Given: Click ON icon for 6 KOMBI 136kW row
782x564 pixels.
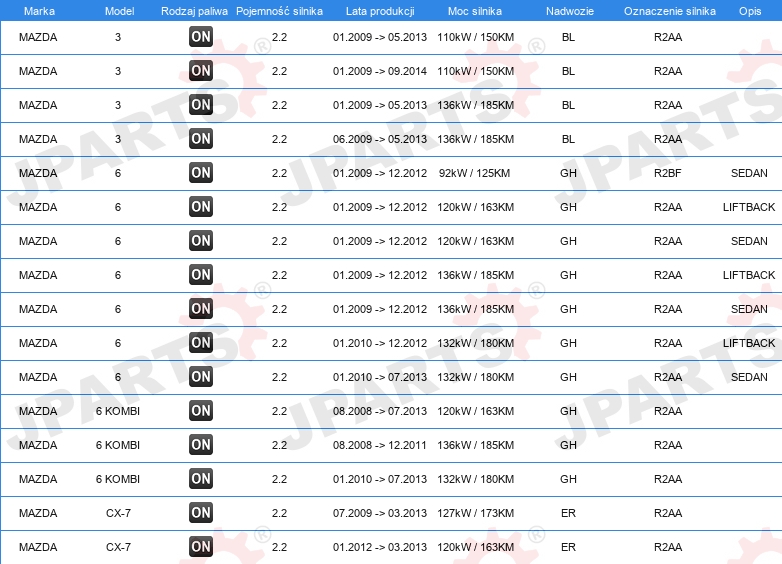Looking at the screenshot, I should pyautogui.click(x=201, y=444).
